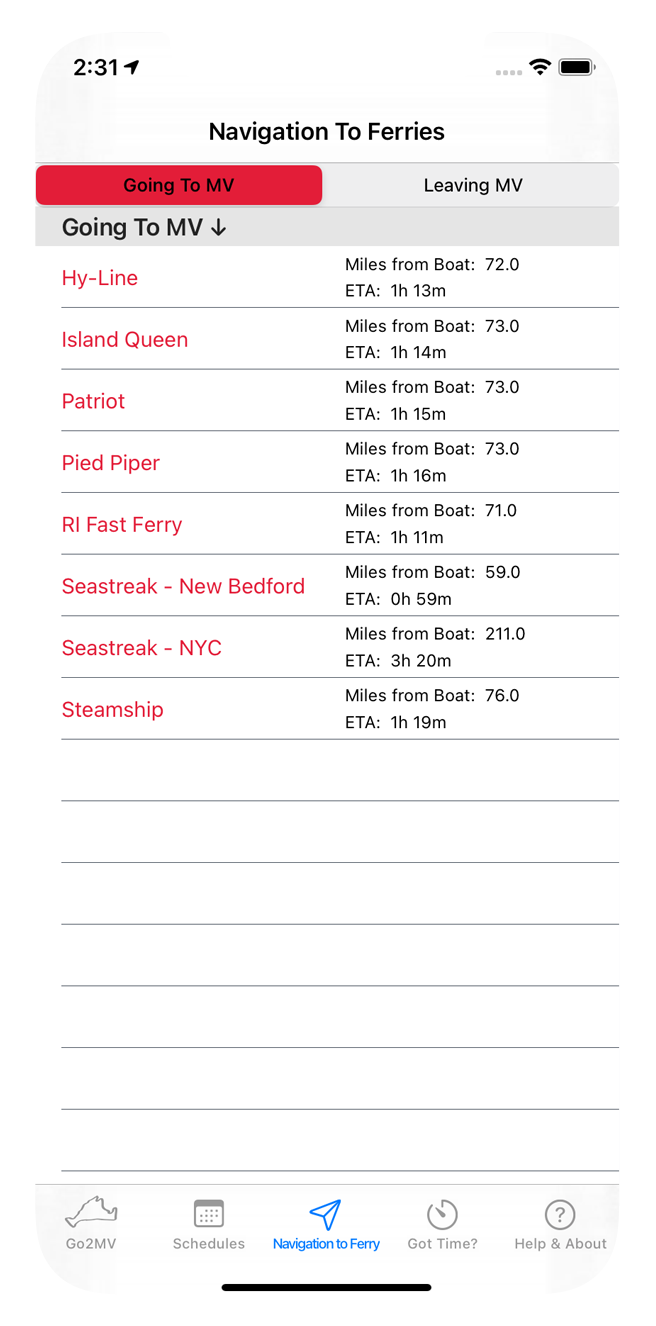The height and width of the screenshot is (1326, 656).
Task: Choose the Patriot ferry entry
Action: 340,400
